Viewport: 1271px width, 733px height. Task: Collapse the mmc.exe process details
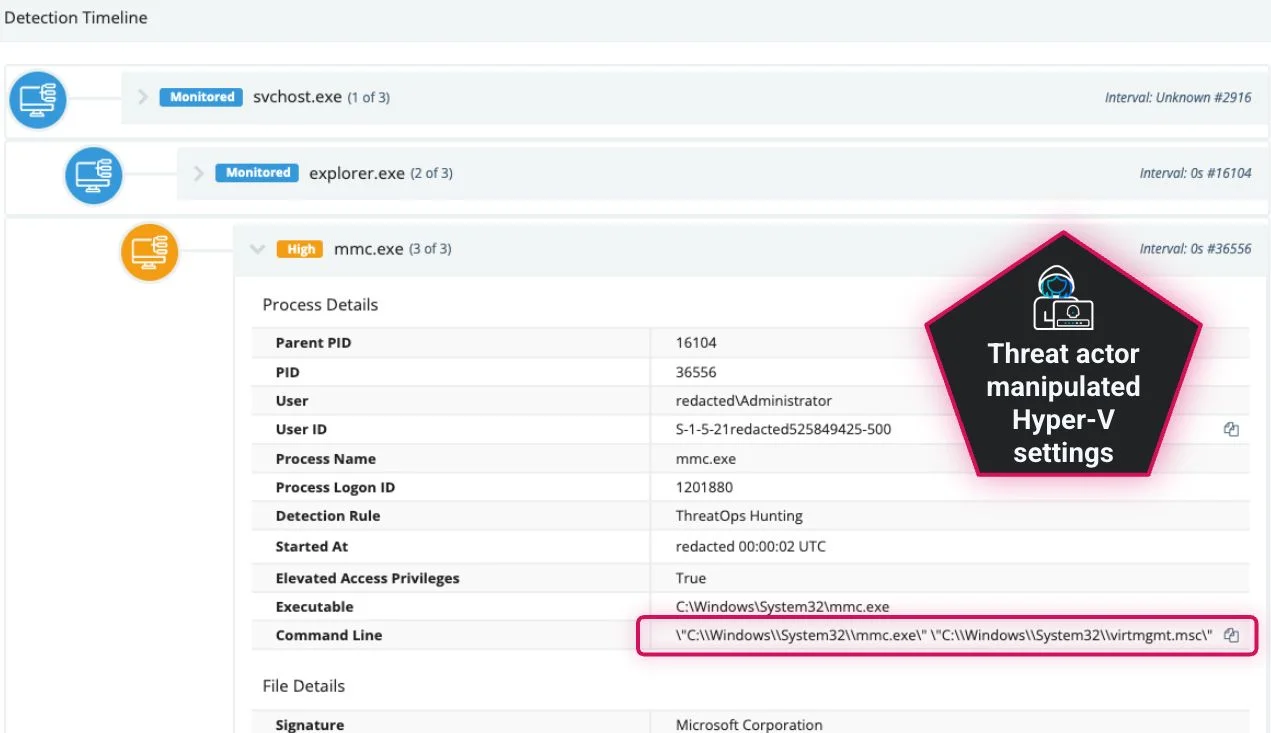[x=257, y=250]
